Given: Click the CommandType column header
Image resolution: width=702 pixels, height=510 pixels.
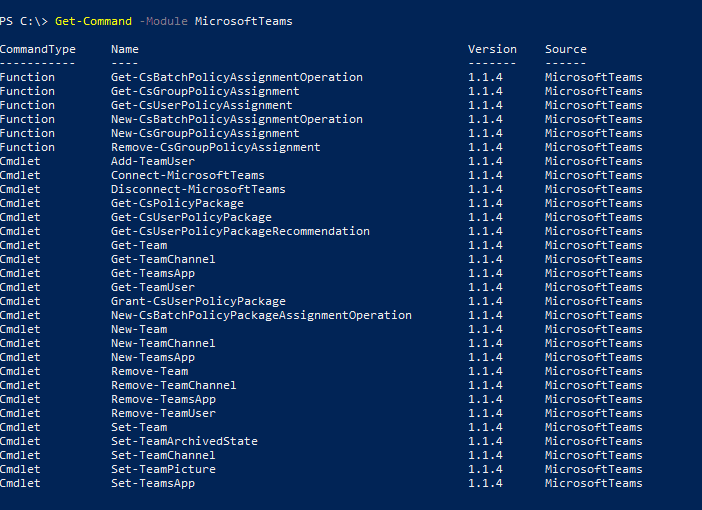Looking at the screenshot, I should click(38, 50).
